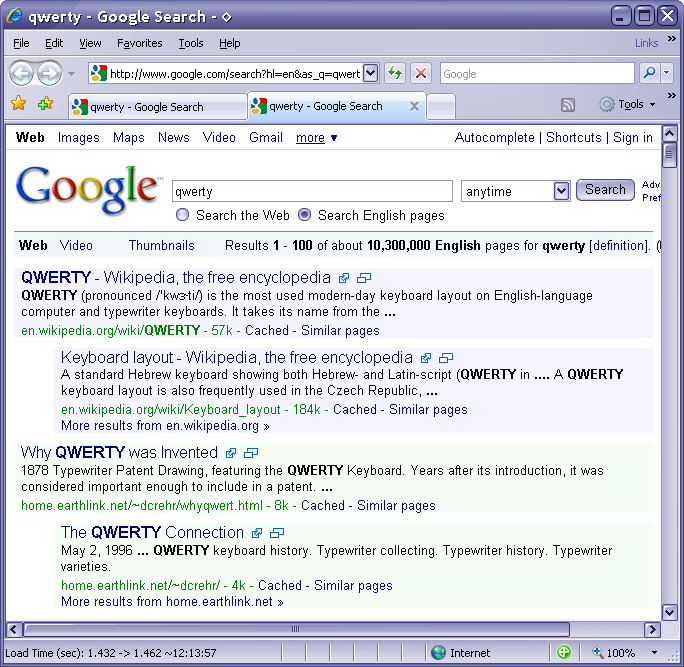Click the magnifier search icon in toolbar
Screen dimensions: 684x667
[649, 73]
